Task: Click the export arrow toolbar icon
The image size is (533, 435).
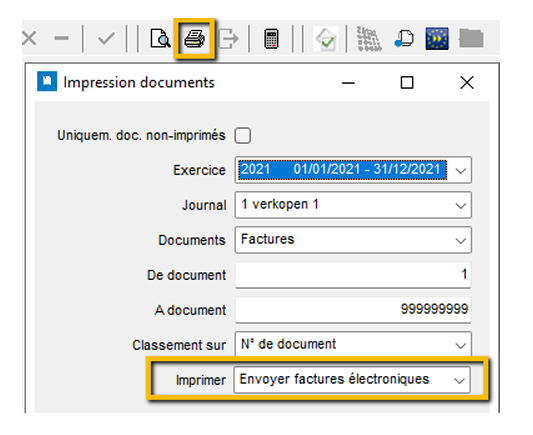Action: tap(228, 39)
